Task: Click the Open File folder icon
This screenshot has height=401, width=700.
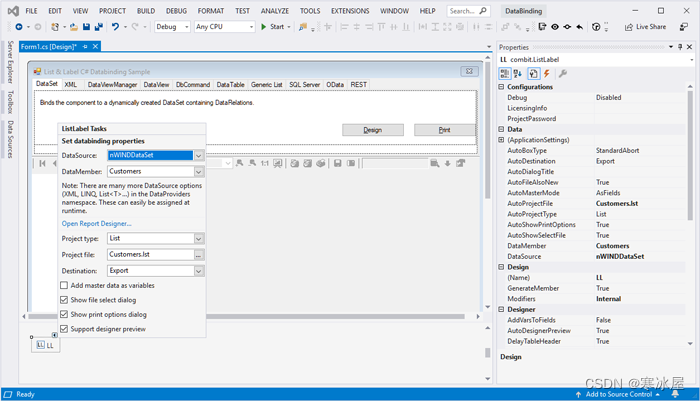Action: 74,27
